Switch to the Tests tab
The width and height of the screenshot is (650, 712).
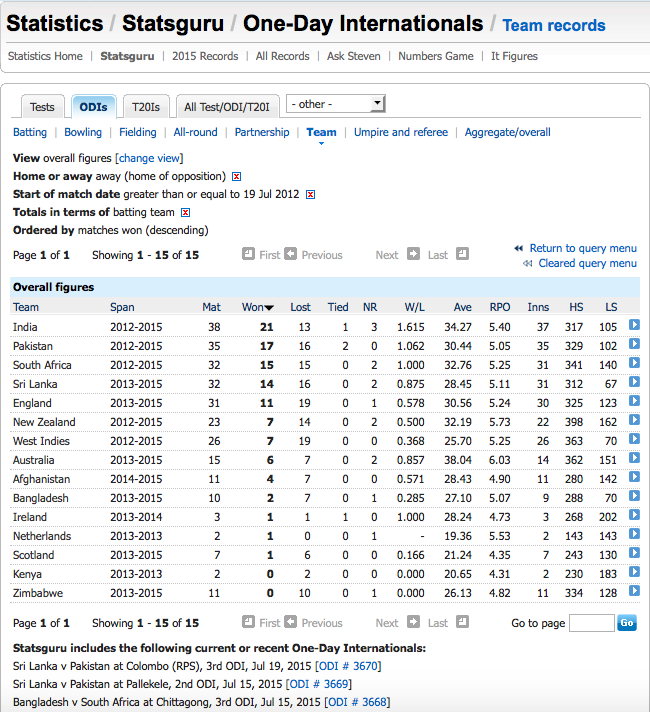click(x=42, y=107)
